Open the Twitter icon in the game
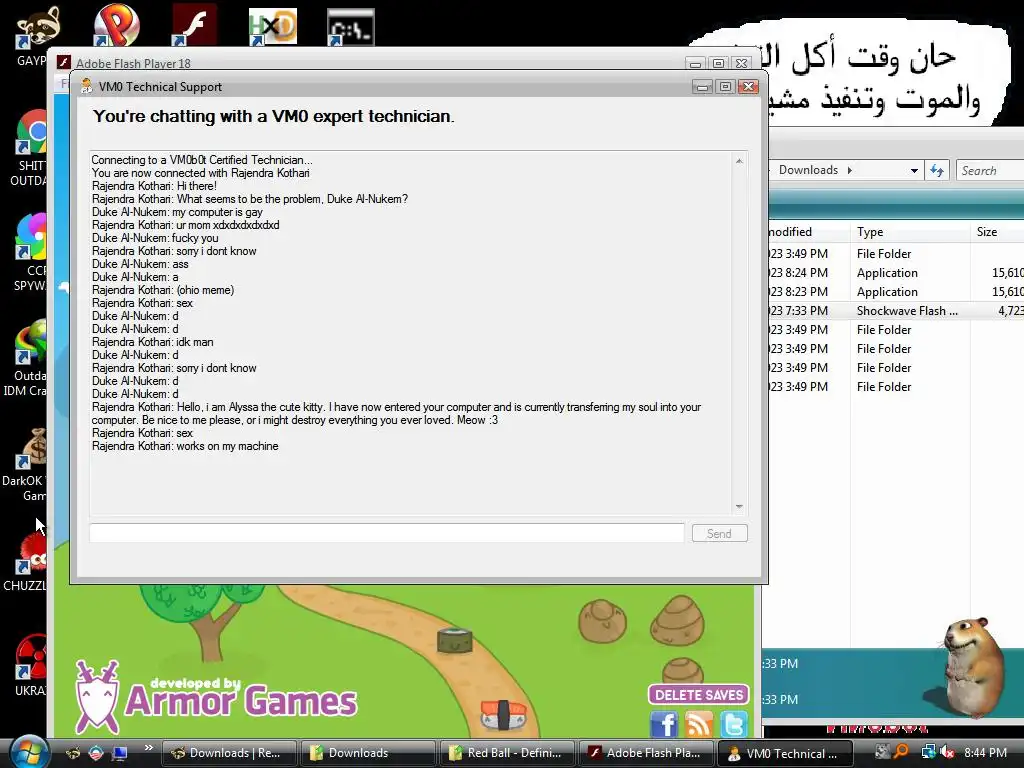The image size is (1024, 768). coord(733,725)
